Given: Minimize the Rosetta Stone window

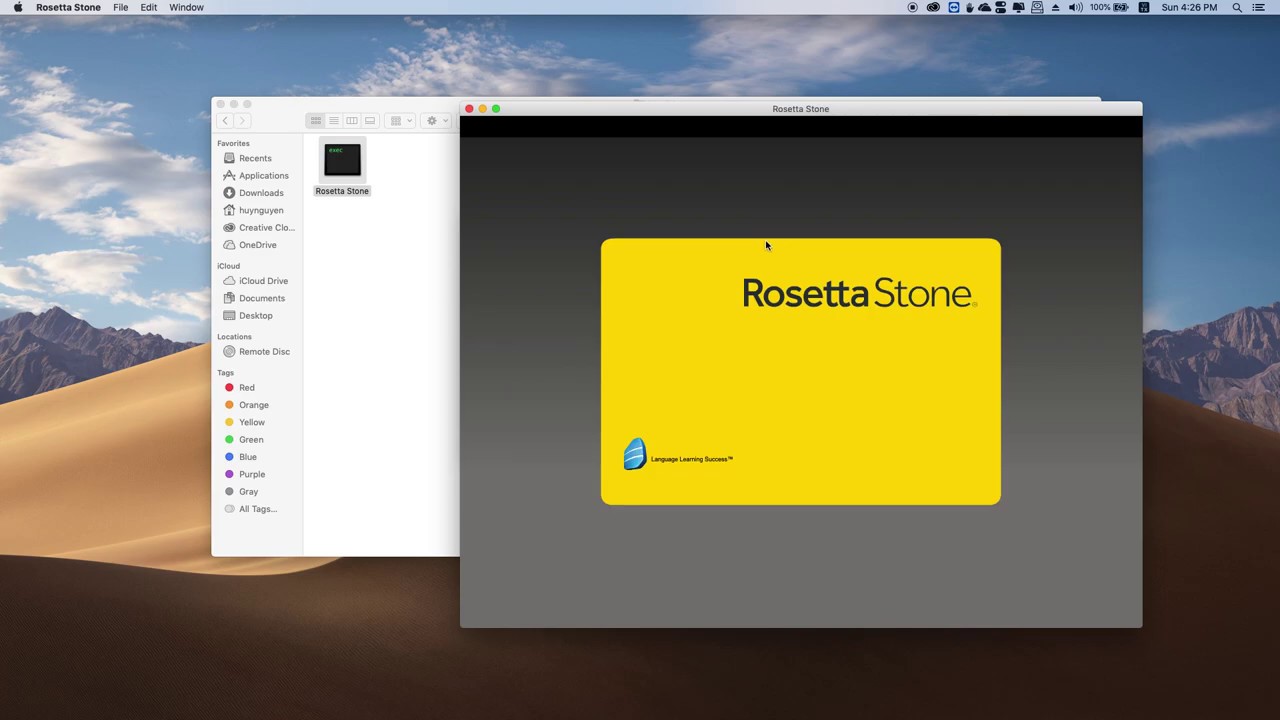Looking at the screenshot, I should pyautogui.click(x=482, y=108).
